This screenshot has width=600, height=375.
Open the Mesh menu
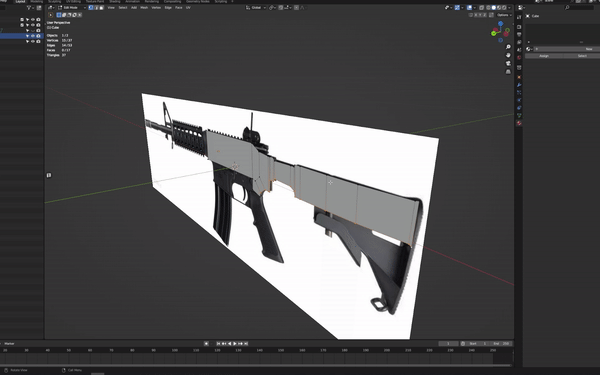click(x=144, y=8)
